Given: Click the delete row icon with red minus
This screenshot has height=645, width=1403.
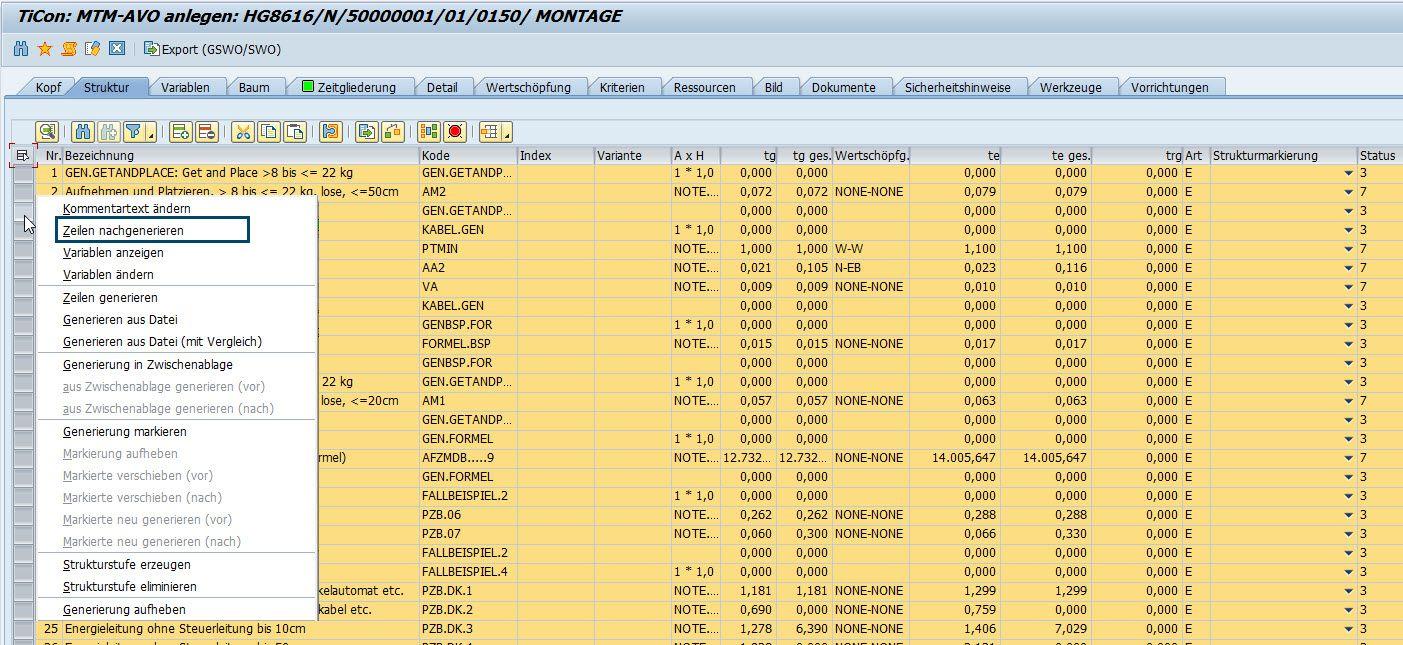Looking at the screenshot, I should click(206, 132).
